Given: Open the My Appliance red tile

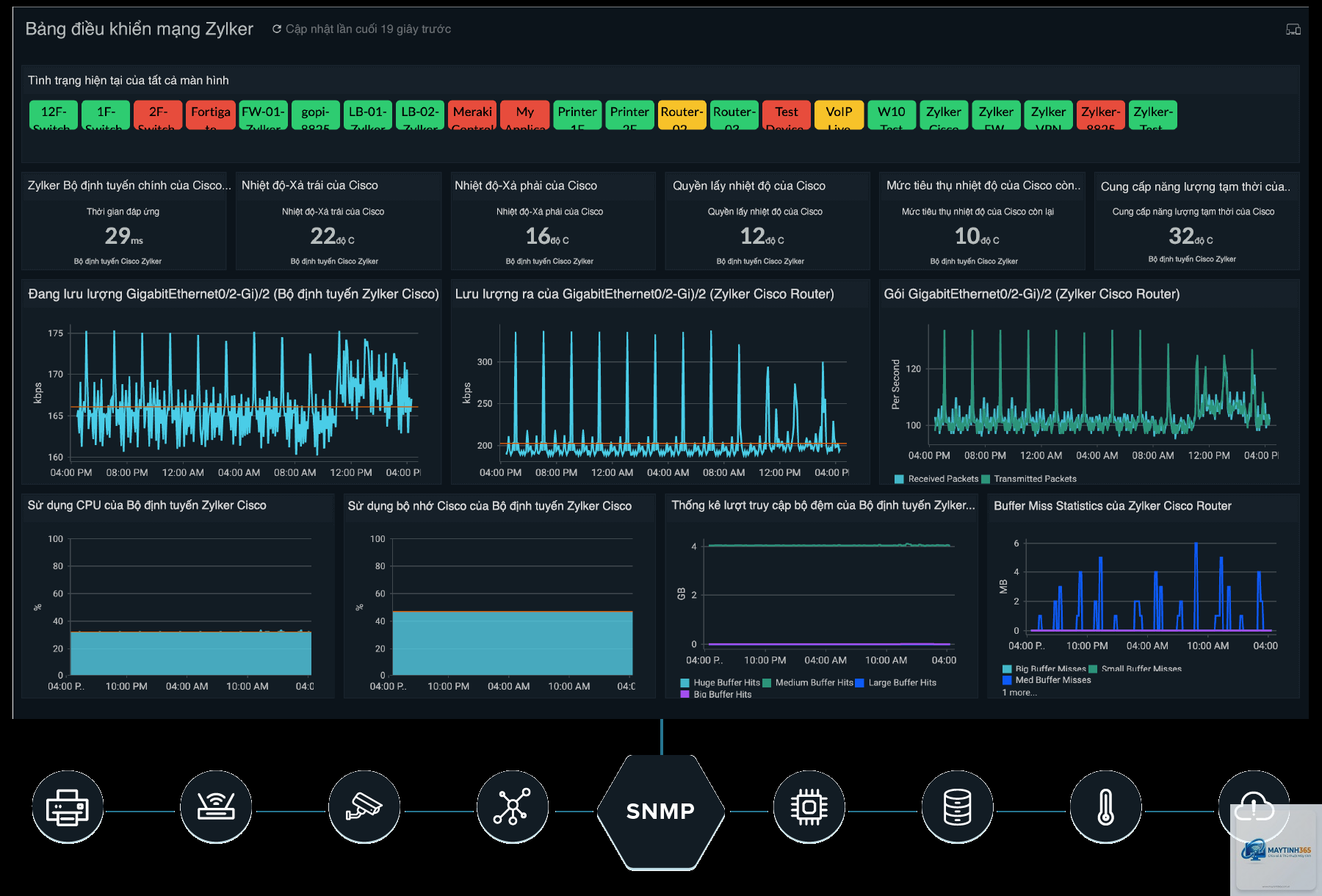Looking at the screenshot, I should pyautogui.click(x=525, y=115).
